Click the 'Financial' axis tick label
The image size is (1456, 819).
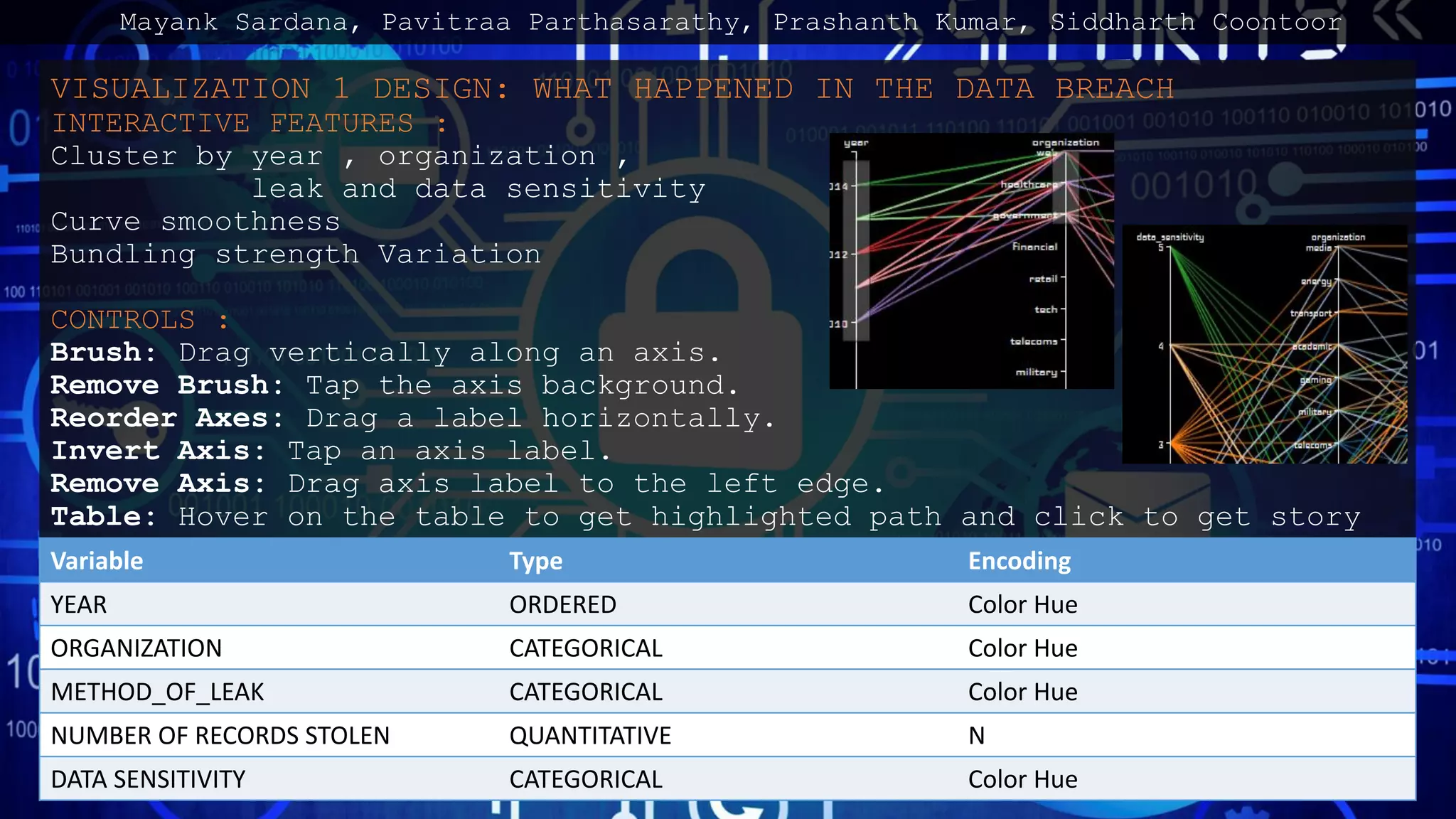1034,247
